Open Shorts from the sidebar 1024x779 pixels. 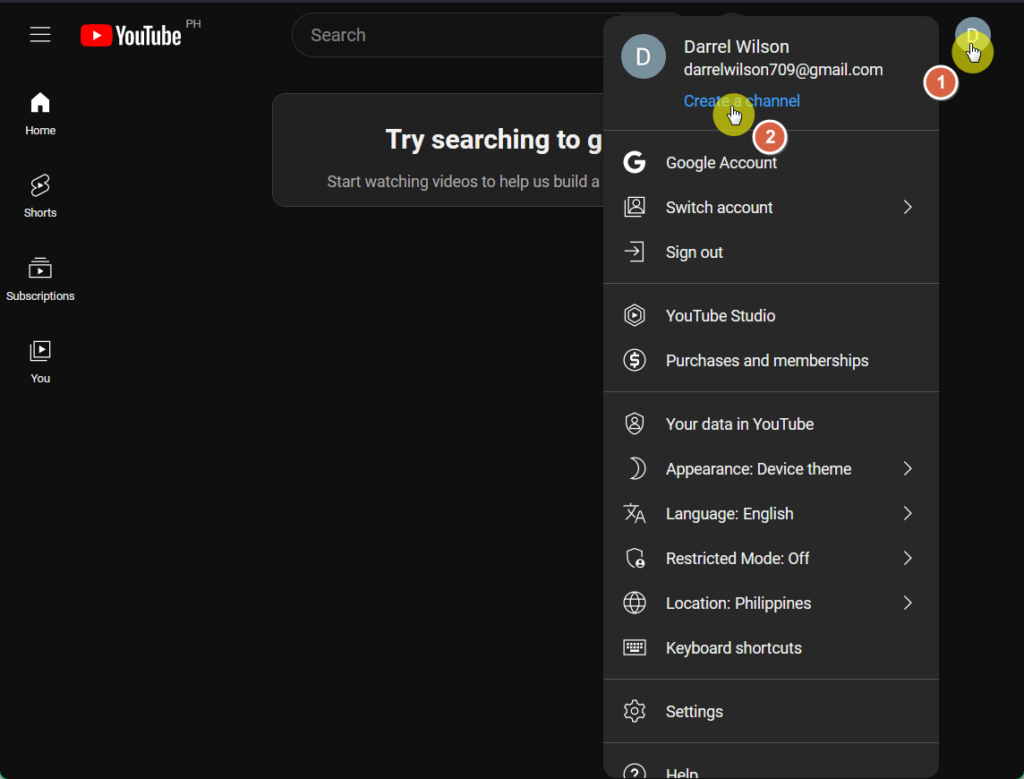[x=40, y=196]
